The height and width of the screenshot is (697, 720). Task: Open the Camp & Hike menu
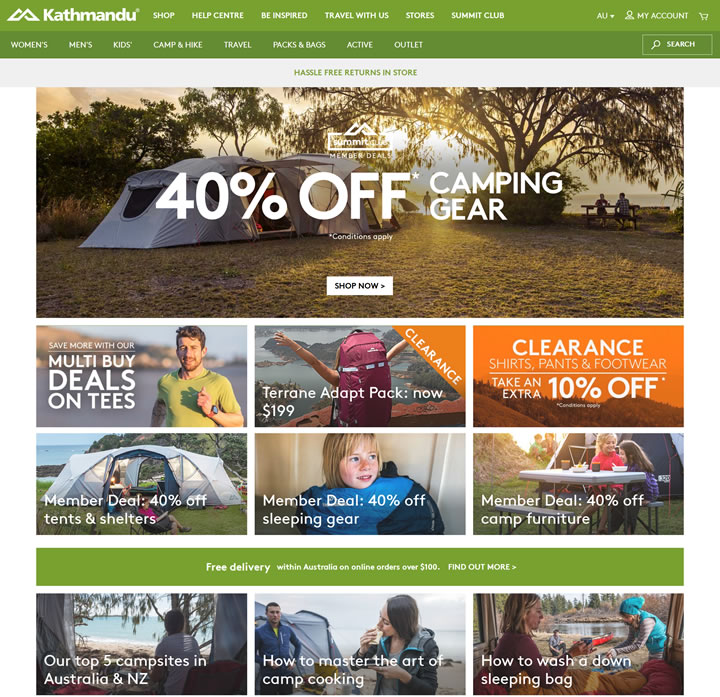coord(178,45)
